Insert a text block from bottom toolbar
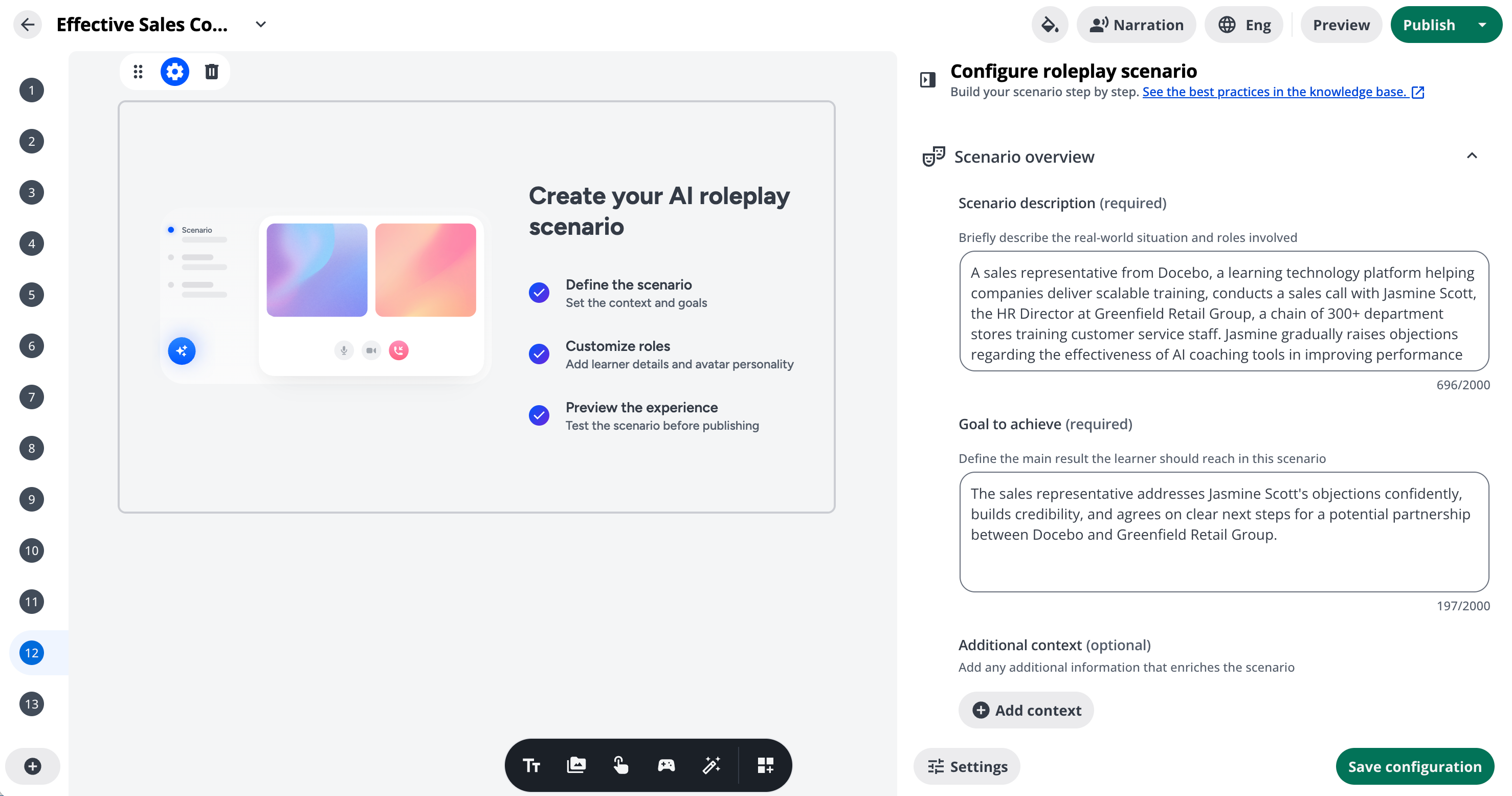1512x796 pixels. point(532,765)
